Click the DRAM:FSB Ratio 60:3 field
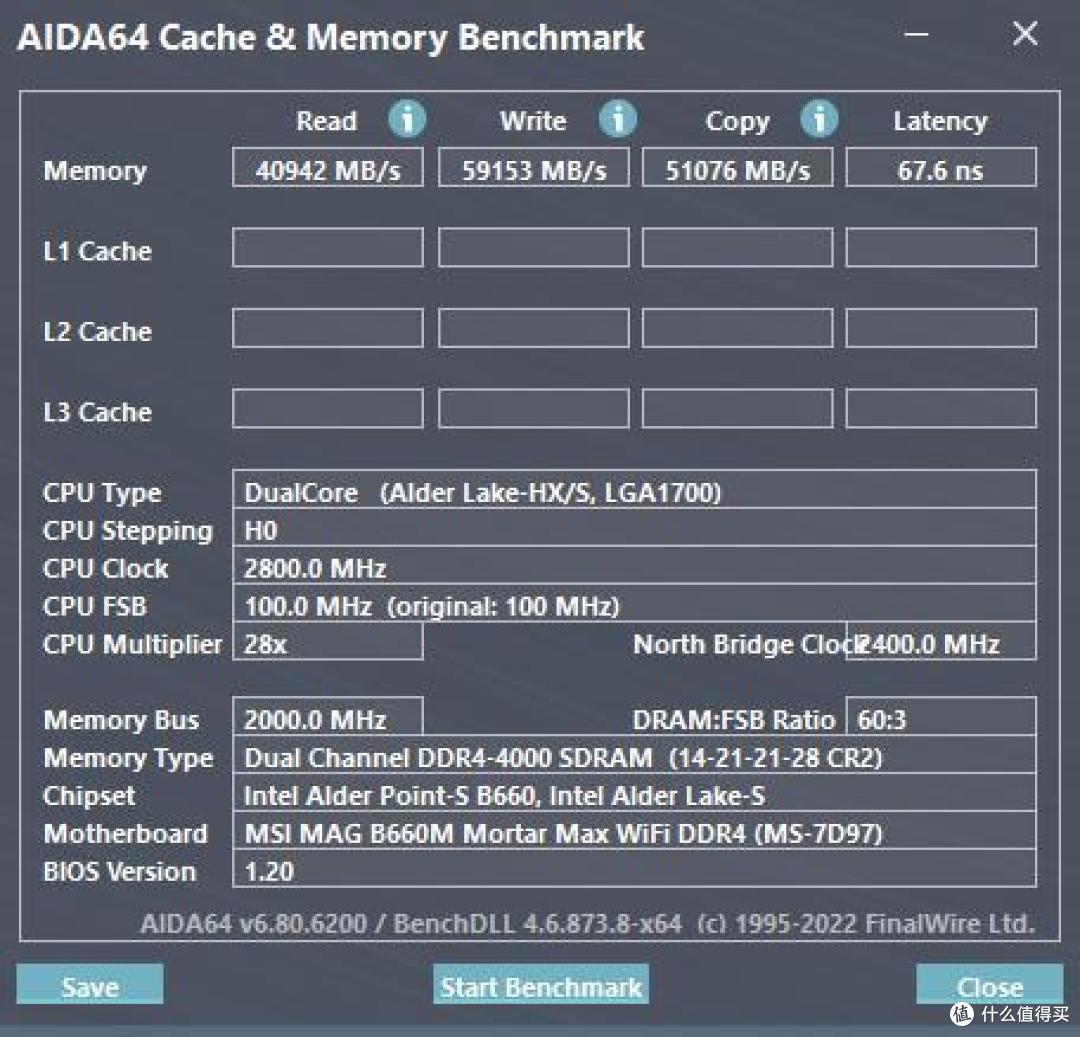Image resolution: width=1080 pixels, height=1037 pixels. click(x=941, y=717)
